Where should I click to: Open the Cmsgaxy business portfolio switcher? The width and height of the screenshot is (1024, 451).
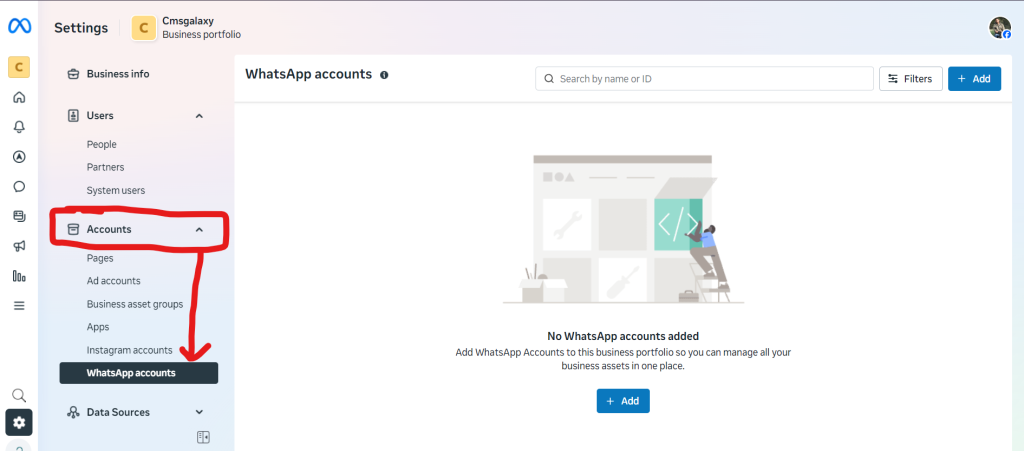[x=187, y=27]
